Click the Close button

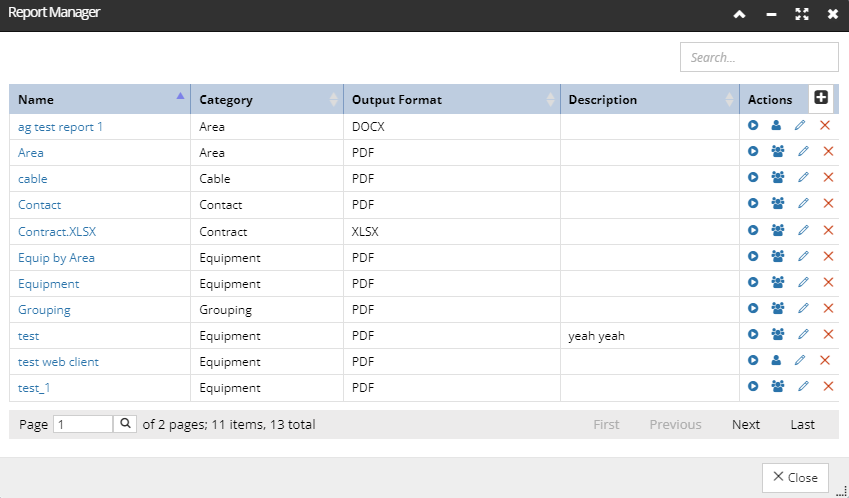pyautogui.click(x=795, y=477)
